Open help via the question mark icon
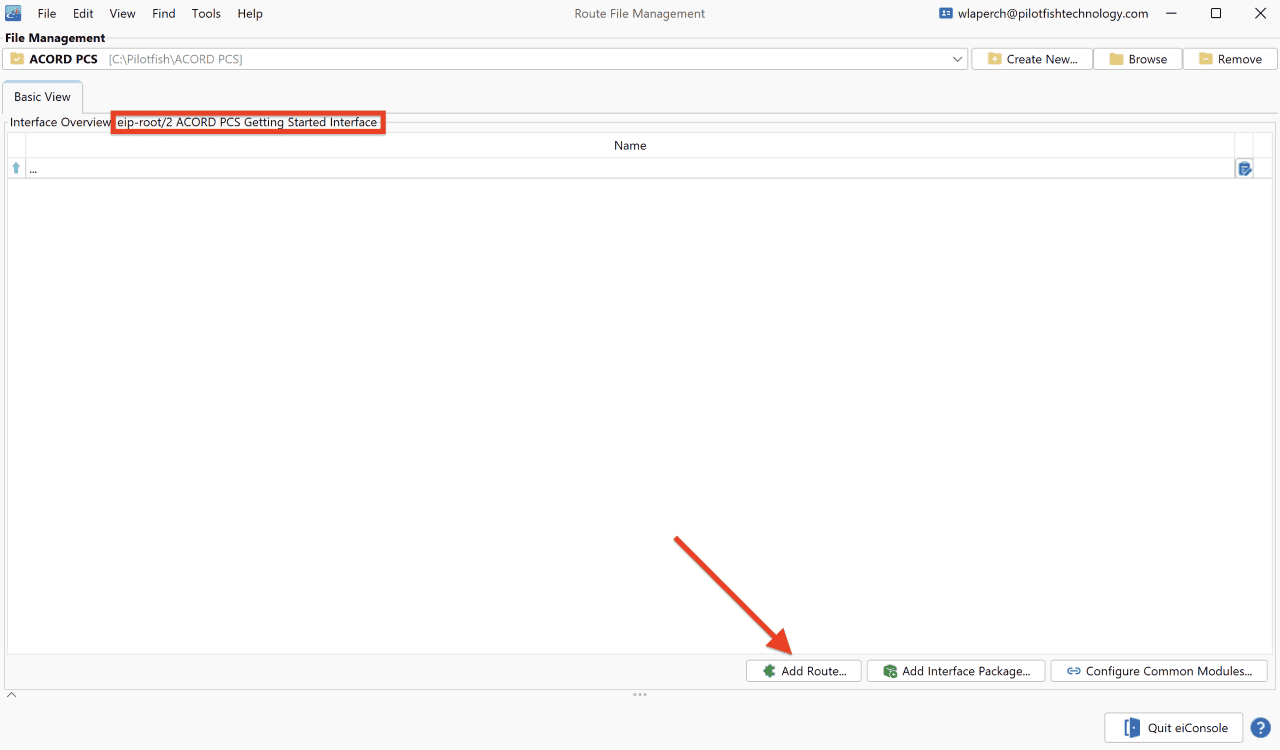 point(1260,727)
